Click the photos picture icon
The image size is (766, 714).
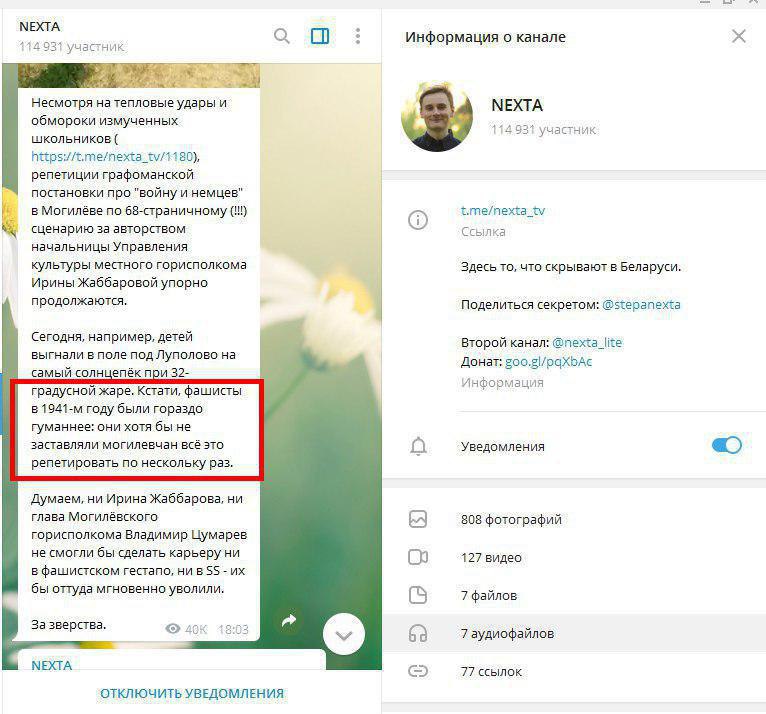pyautogui.click(x=418, y=519)
